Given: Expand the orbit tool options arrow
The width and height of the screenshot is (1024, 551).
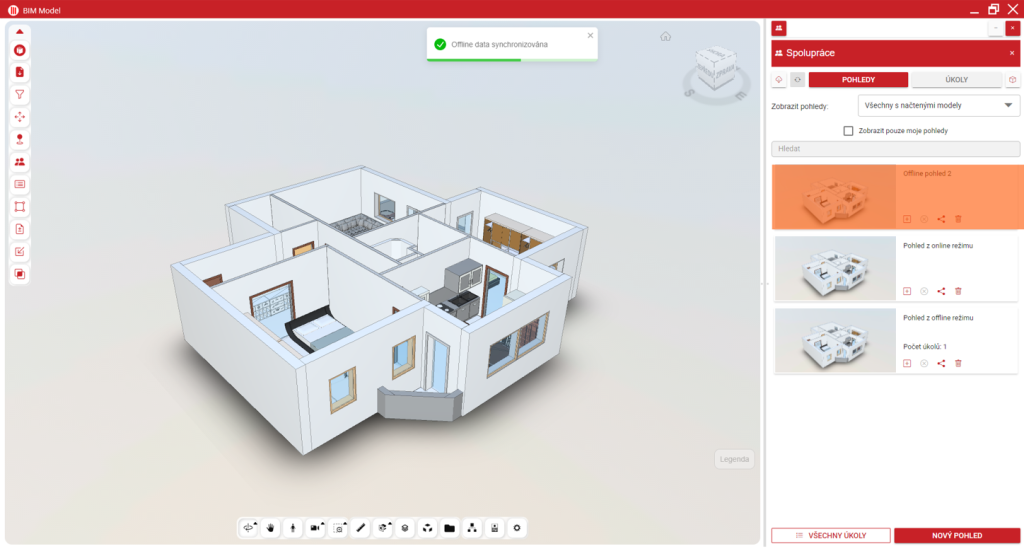Looking at the screenshot, I should point(255,523).
